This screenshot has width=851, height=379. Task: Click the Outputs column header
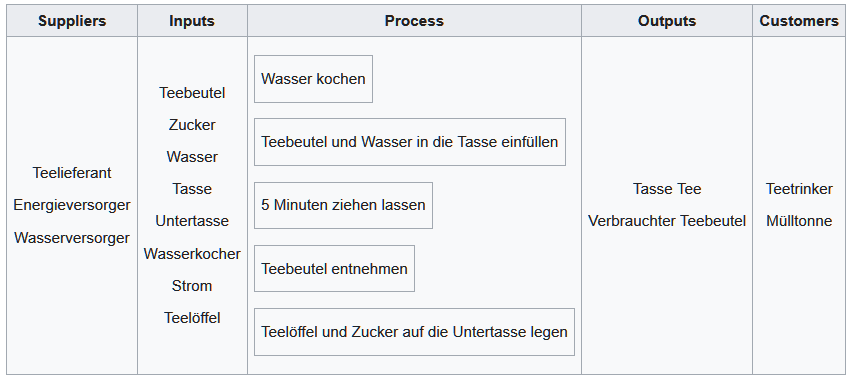coord(666,21)
